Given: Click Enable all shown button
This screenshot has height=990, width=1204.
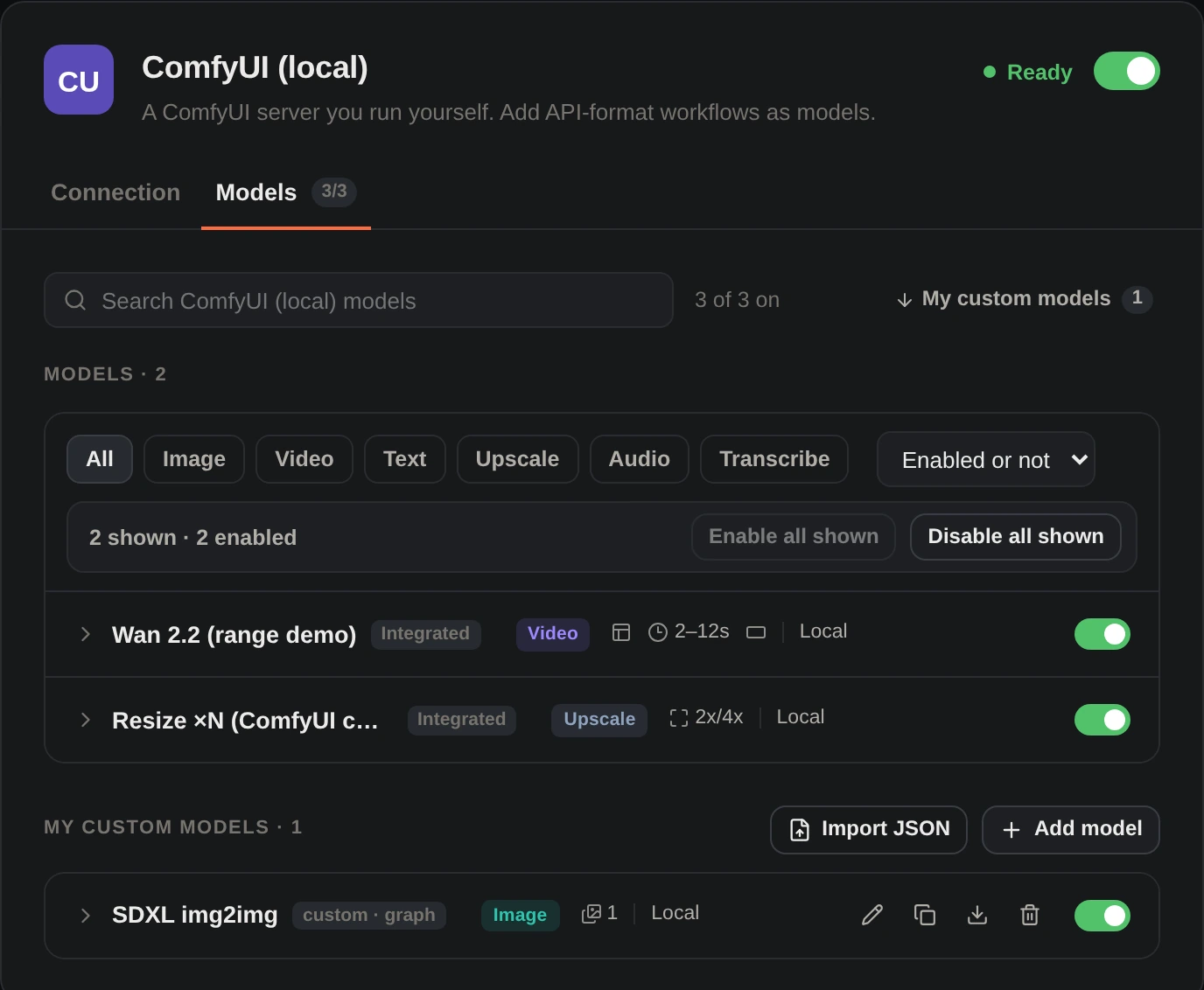Looking at the screenshot, I should pos(794,536).
